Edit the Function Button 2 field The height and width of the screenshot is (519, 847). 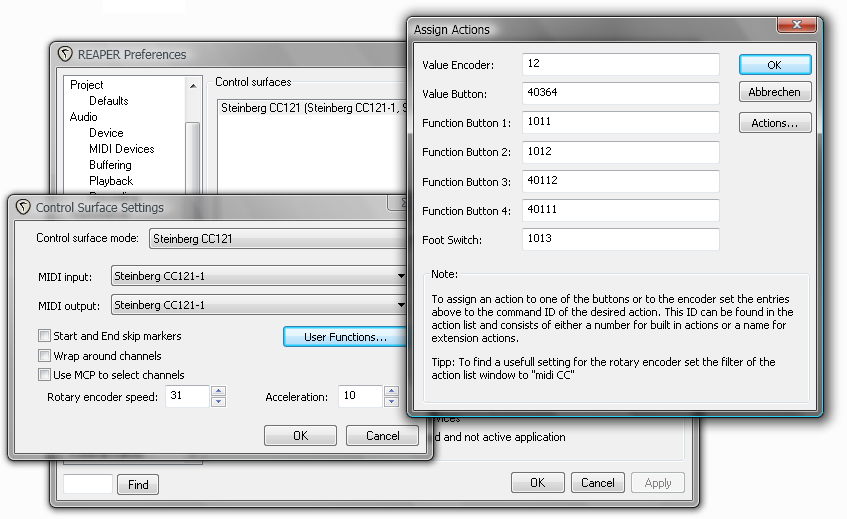coord(621,152)
